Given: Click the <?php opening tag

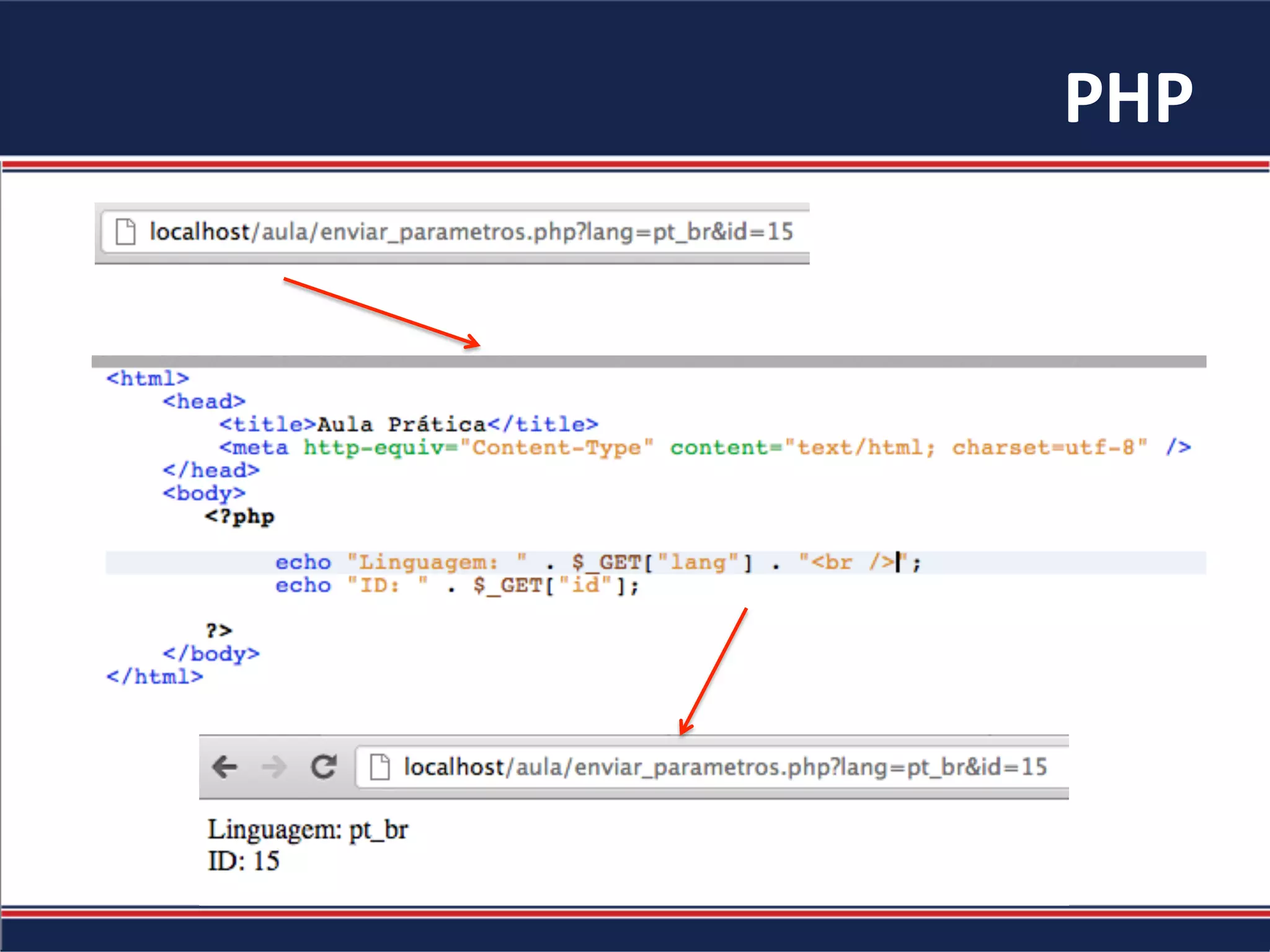Looking at the screenshot, I should 240,516.
